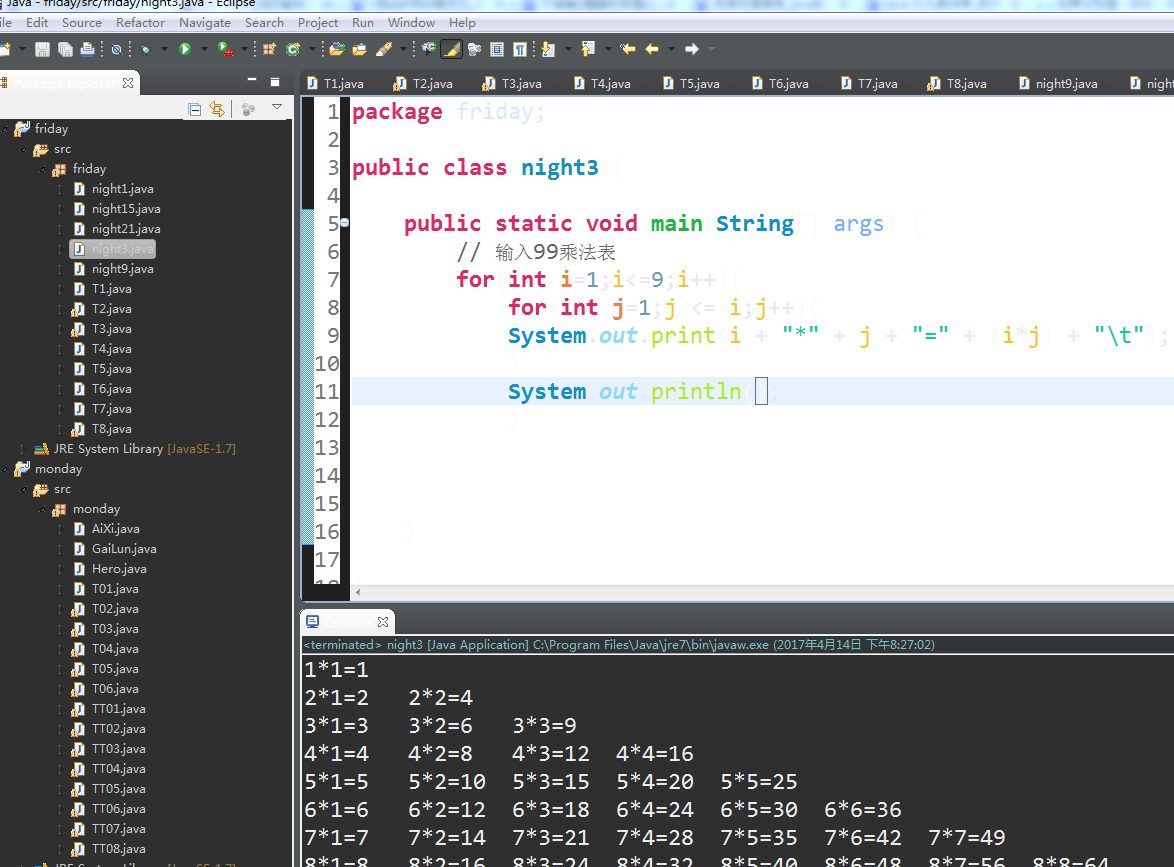Switch to the T7.java editor tab
Viewport: 1174px width, 867px height.
point(869,83)
